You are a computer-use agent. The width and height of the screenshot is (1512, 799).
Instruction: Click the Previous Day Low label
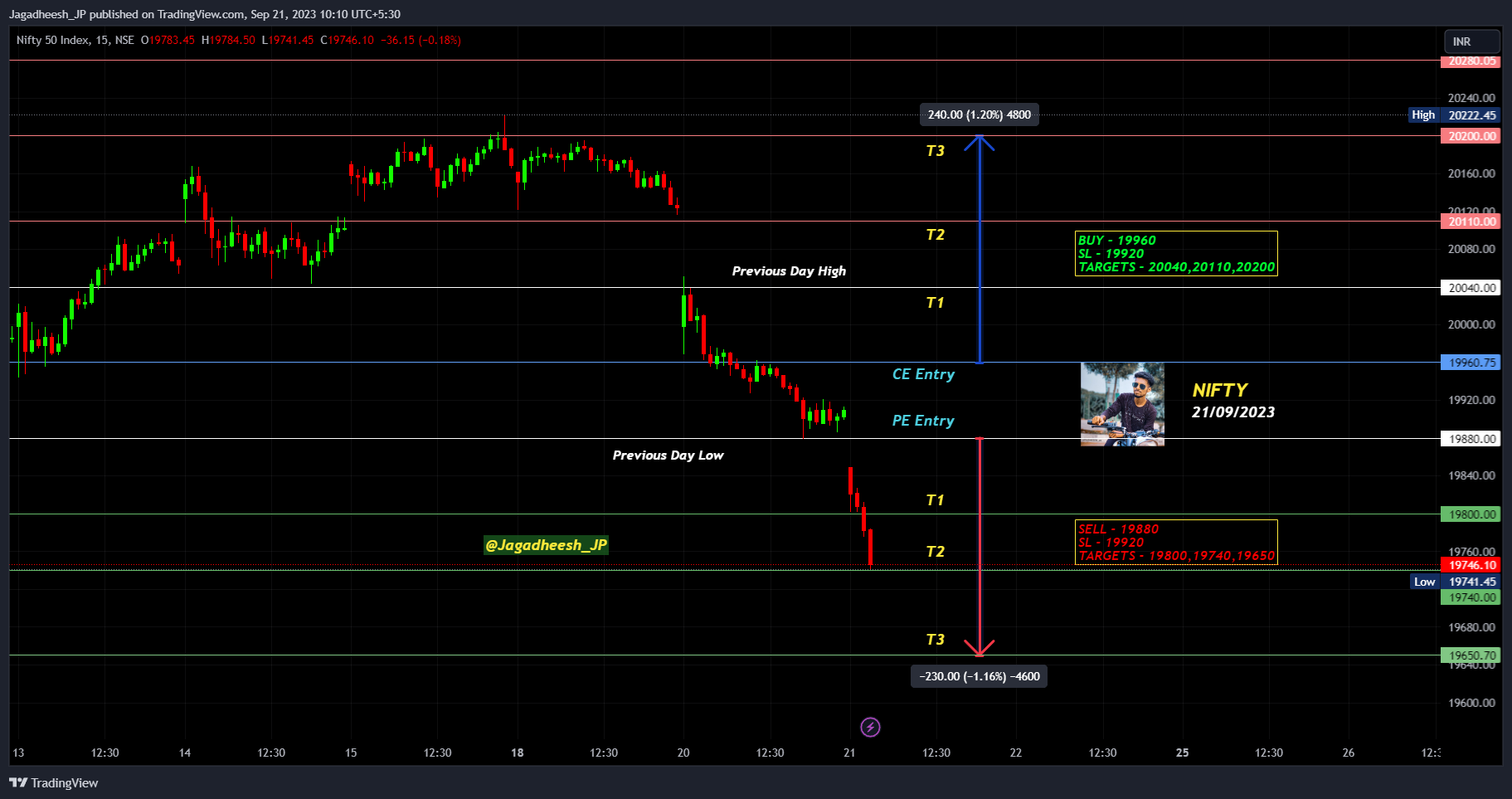pyautogui.click(x=668, y=456)
